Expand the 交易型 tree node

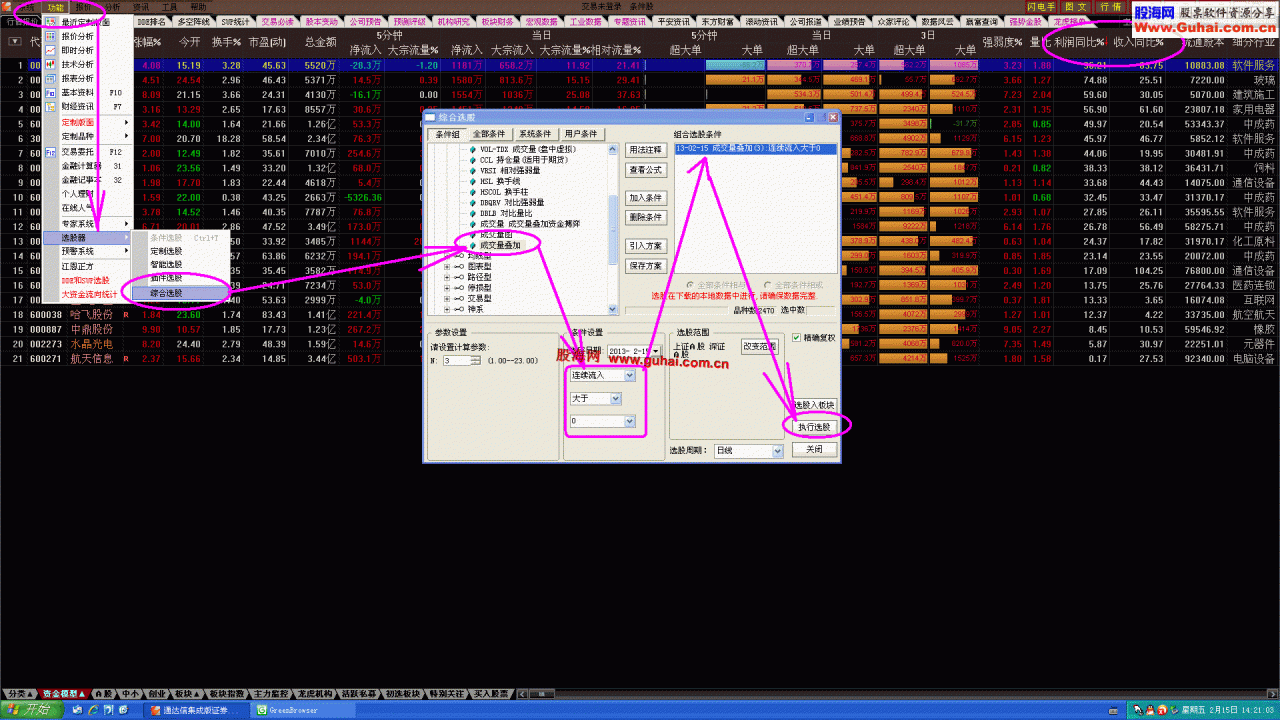click(x=447, y=297)
